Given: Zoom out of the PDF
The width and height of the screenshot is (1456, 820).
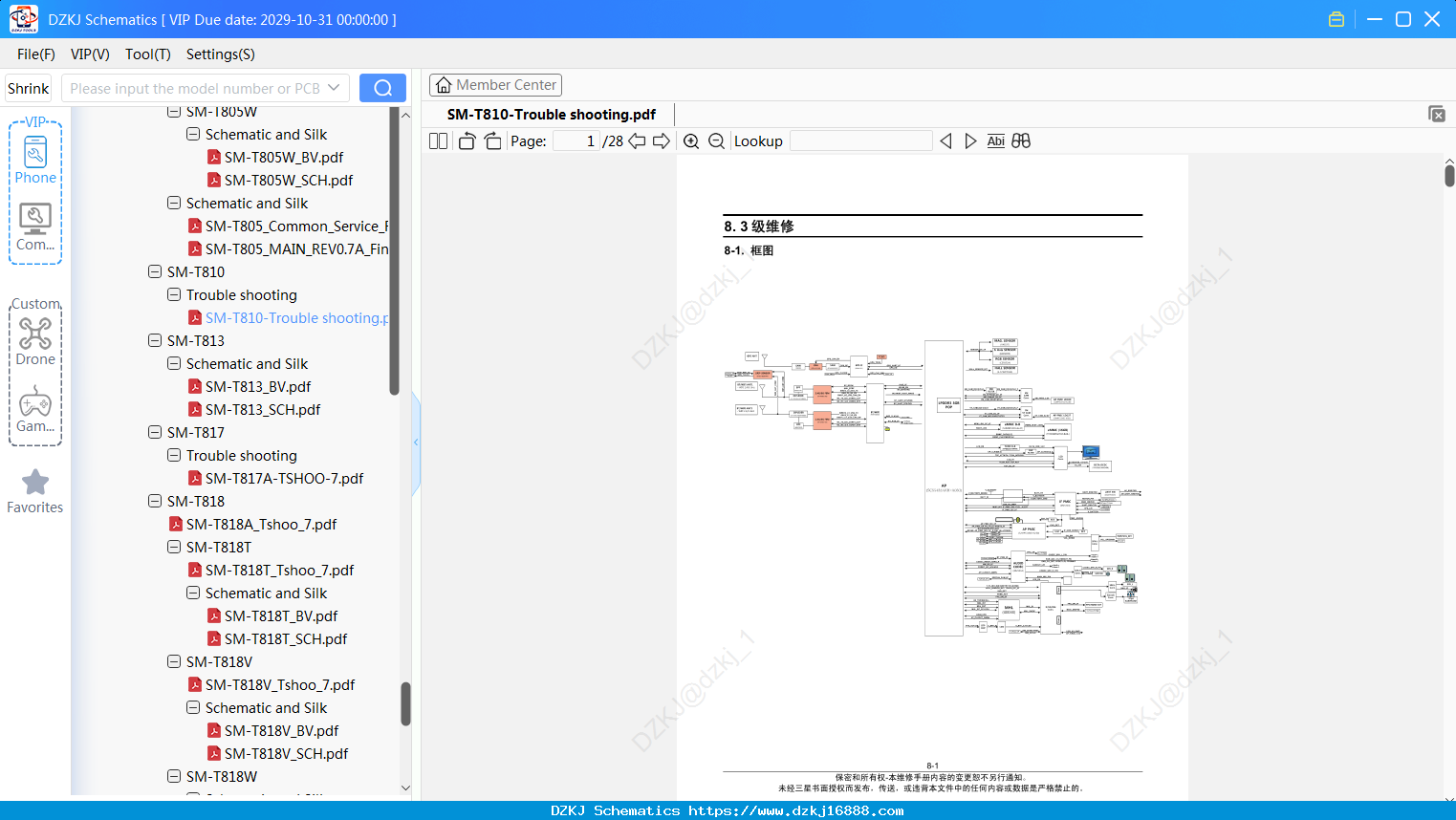Looking at the screenshot, I should tap(716, 141).
